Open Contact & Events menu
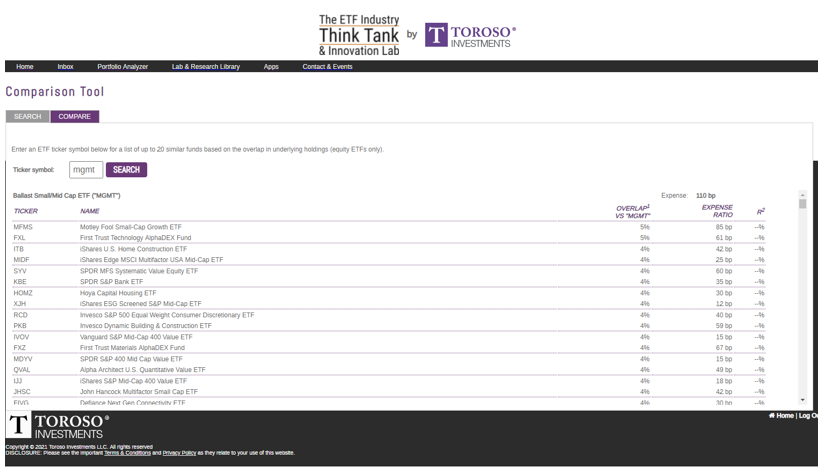 [x=327, y=67]
